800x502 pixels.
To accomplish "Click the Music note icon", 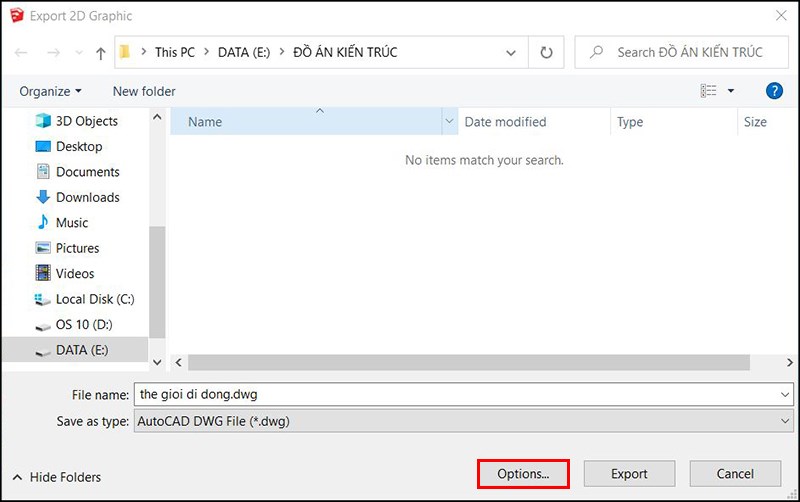I will pyautogui.click(x=43, y=222).
